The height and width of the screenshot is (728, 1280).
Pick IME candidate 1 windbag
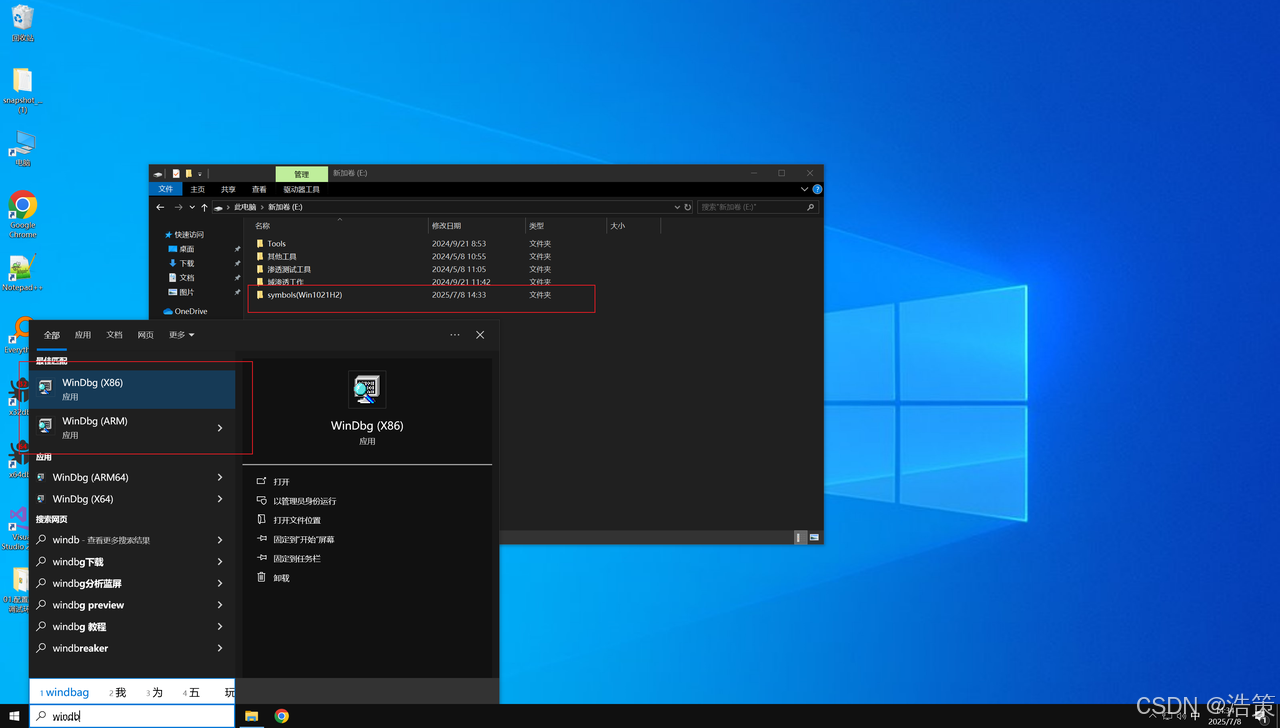click(x=65, y=692)
